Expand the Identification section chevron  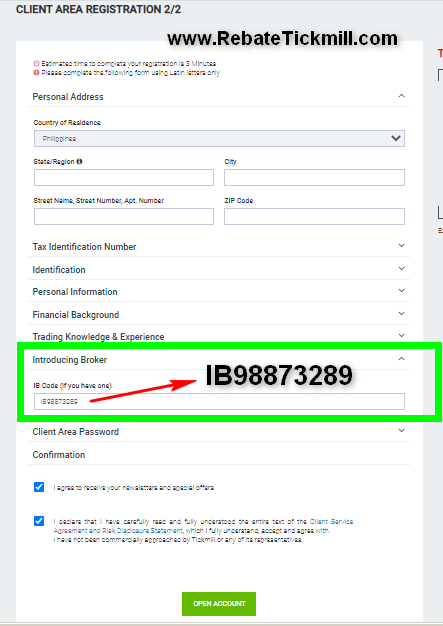(x=401, y=269)
